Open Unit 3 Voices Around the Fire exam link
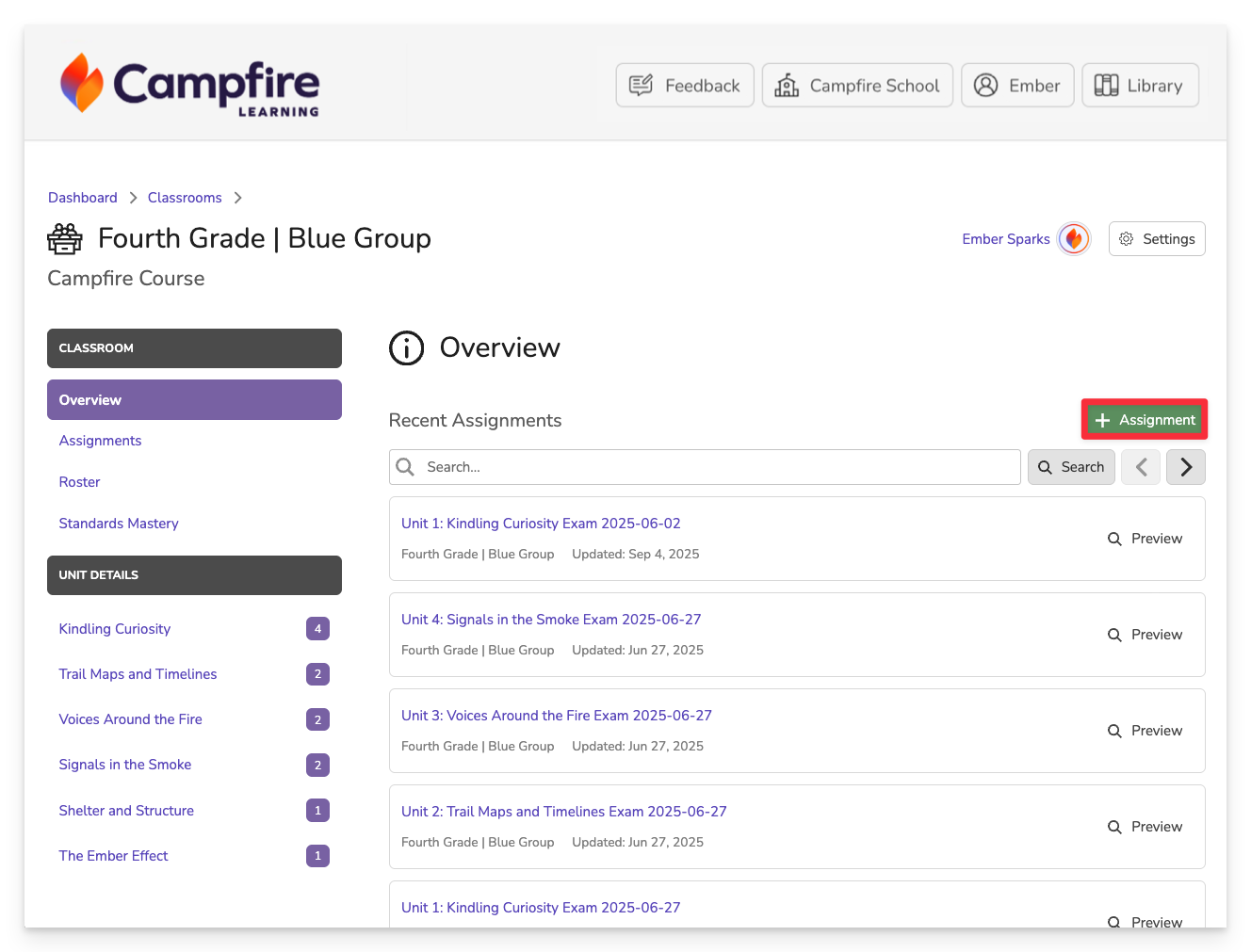Viewport: 1251px width, 952px height. 556,716
